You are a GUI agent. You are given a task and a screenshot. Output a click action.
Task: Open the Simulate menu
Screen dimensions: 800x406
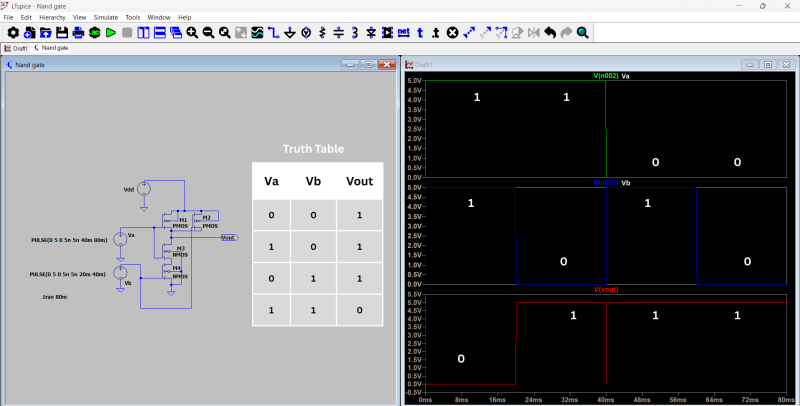pyautogui.click(x=105, y=17)
